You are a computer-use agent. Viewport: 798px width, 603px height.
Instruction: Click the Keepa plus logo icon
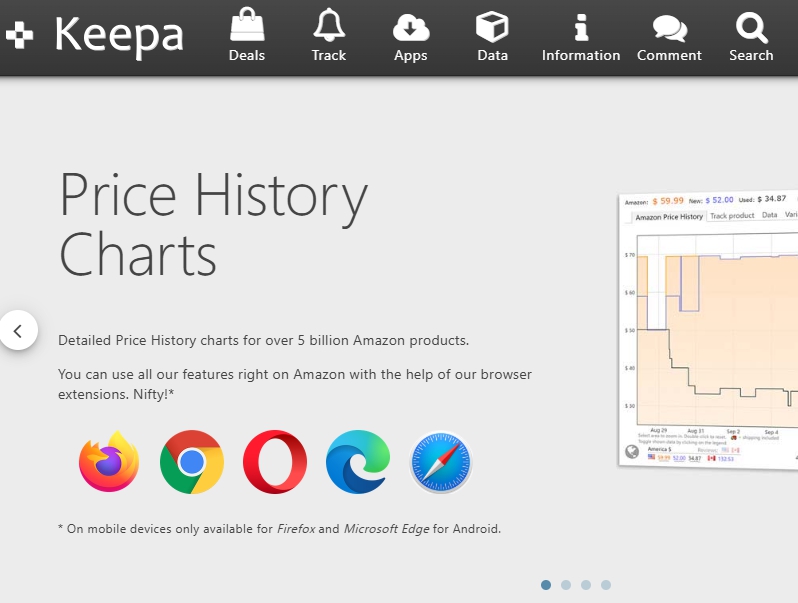(19, 35)
